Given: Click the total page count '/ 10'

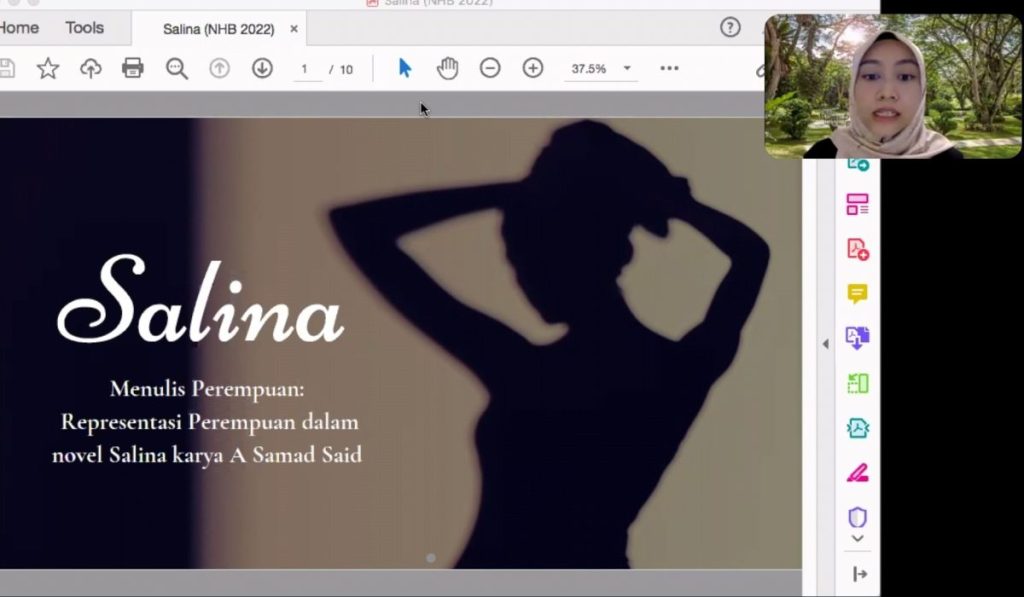Looking at the screenshot, I should 341,69.
